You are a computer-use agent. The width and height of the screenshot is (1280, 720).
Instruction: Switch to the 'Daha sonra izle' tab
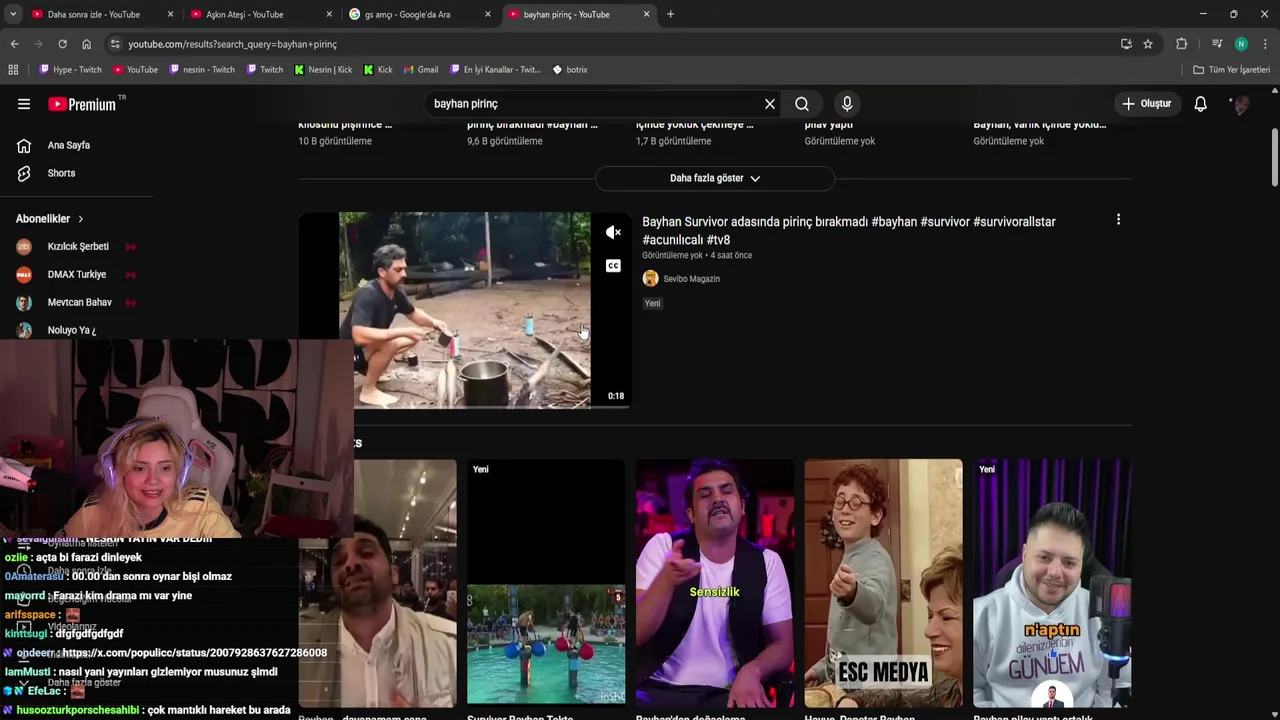[x=94, y=14]
